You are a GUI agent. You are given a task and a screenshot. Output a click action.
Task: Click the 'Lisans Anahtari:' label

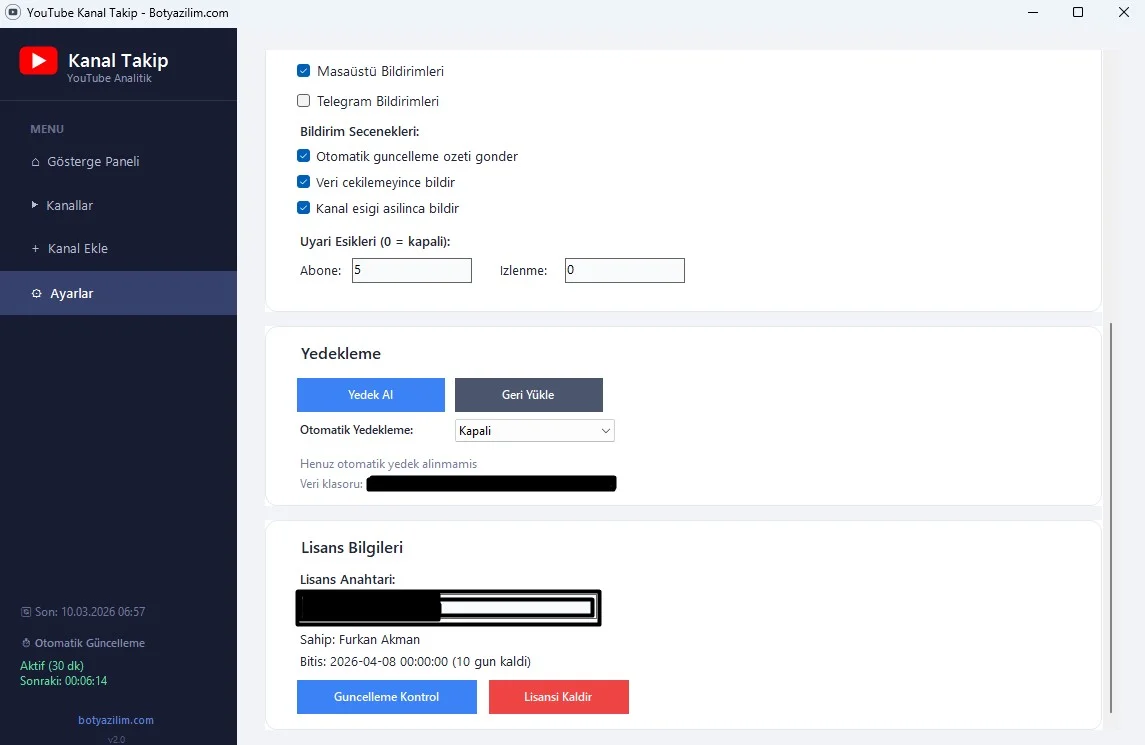click(x=348, y=580)
